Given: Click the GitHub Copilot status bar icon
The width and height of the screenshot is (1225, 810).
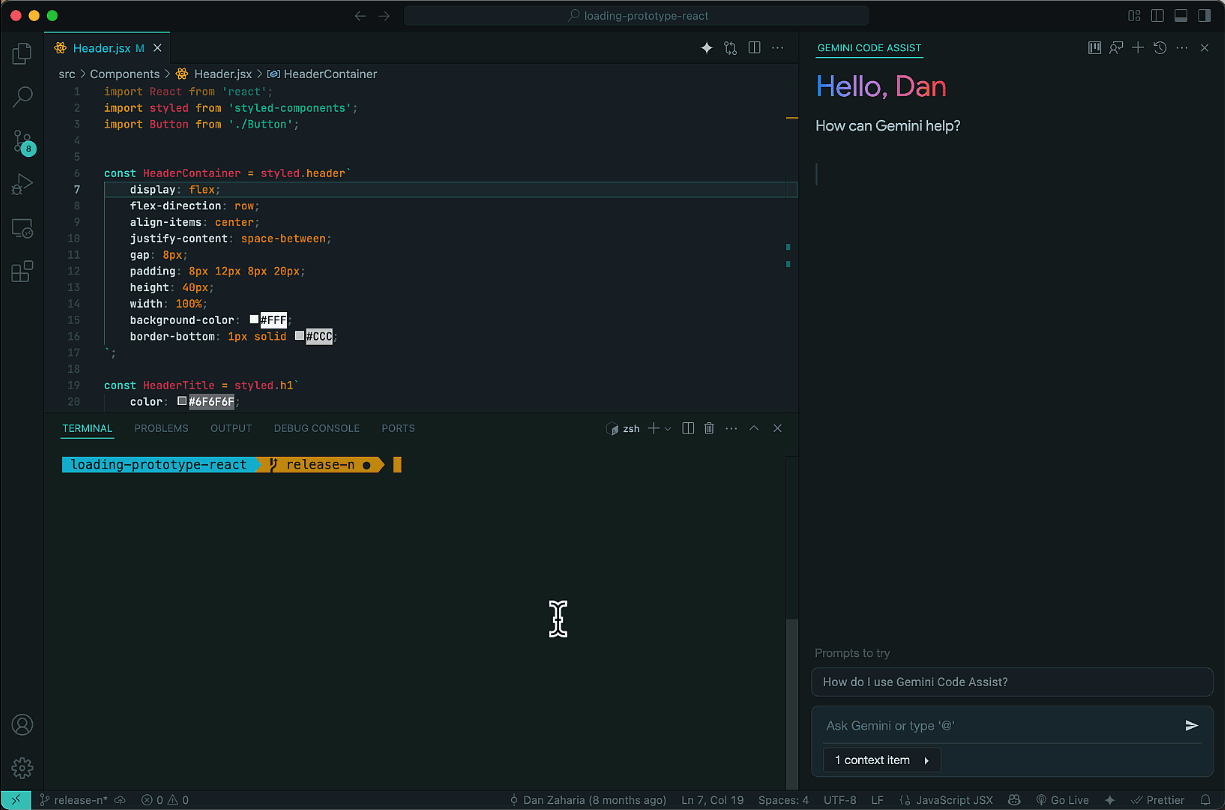Looking at the screenshot, I should [x=1014, y=799].
